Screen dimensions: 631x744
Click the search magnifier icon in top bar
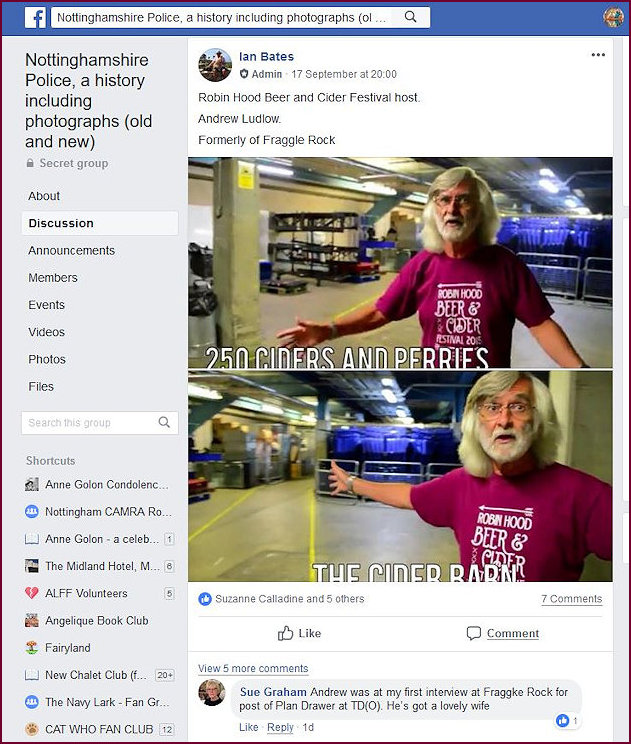point(410,17)
